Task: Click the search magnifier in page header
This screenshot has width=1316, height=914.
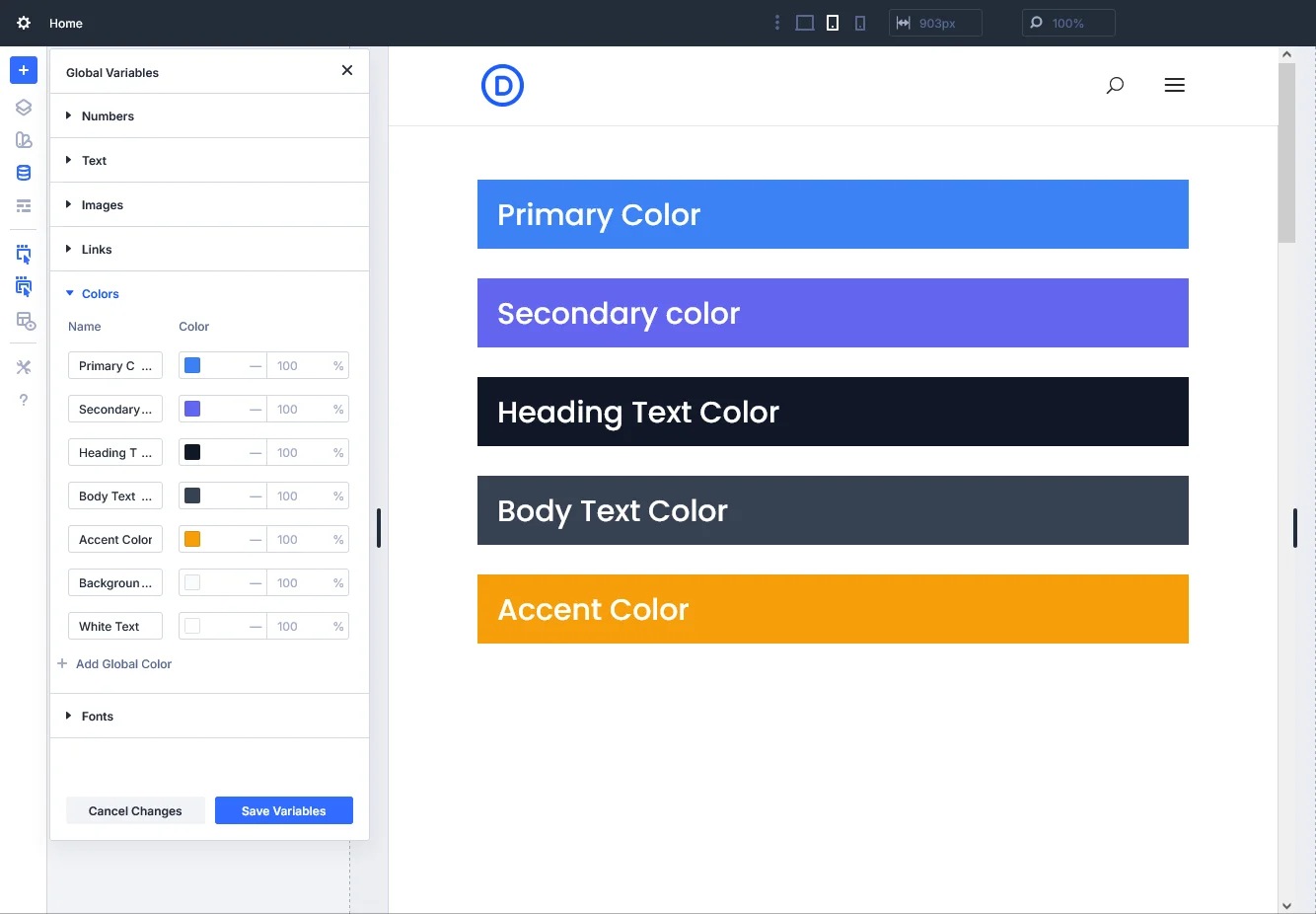Action: (x=1115, y=85)
